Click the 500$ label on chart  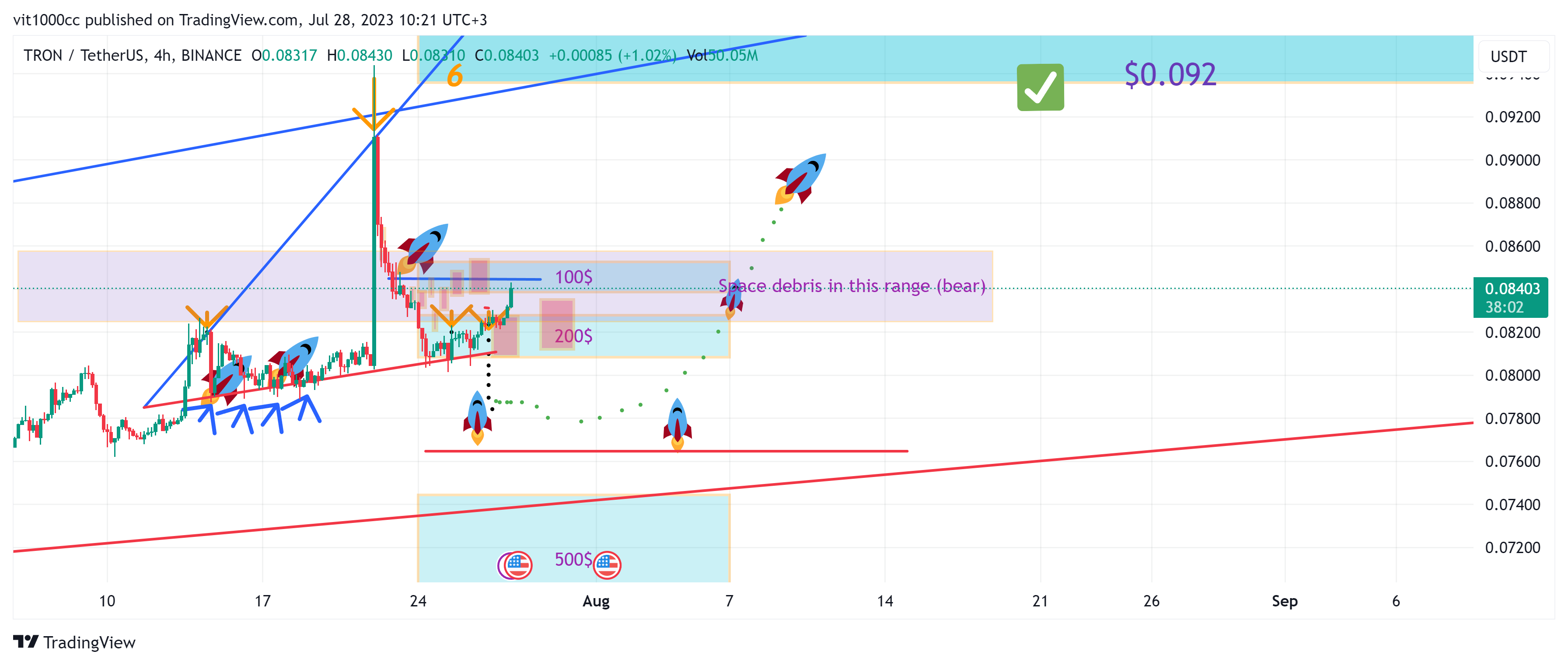pyautogui.click(x=573, y=560)
